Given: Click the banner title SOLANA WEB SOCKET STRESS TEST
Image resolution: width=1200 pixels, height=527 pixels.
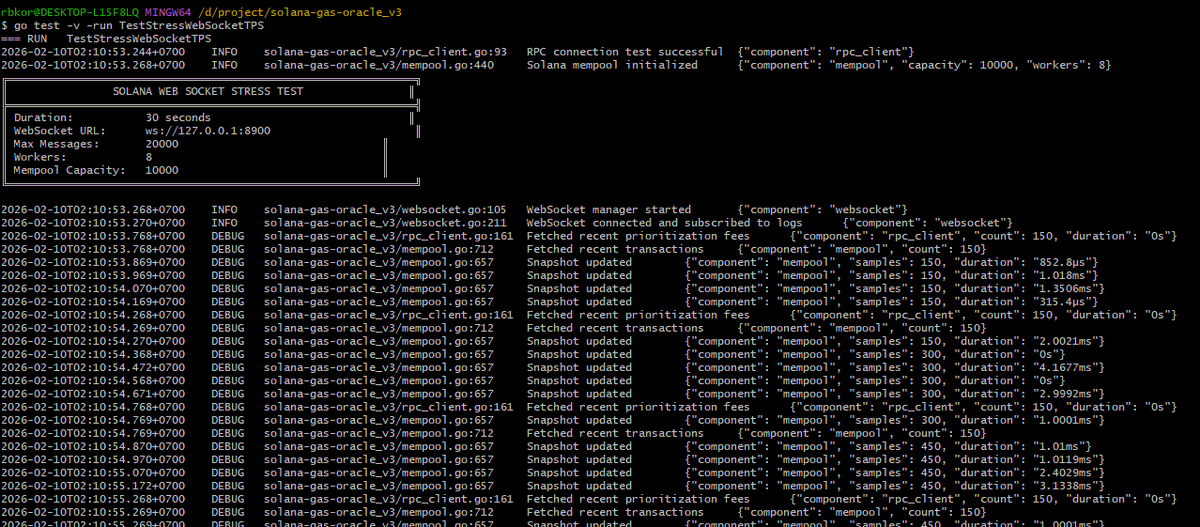Looking at the screenshot, I should tap(207, 92).
